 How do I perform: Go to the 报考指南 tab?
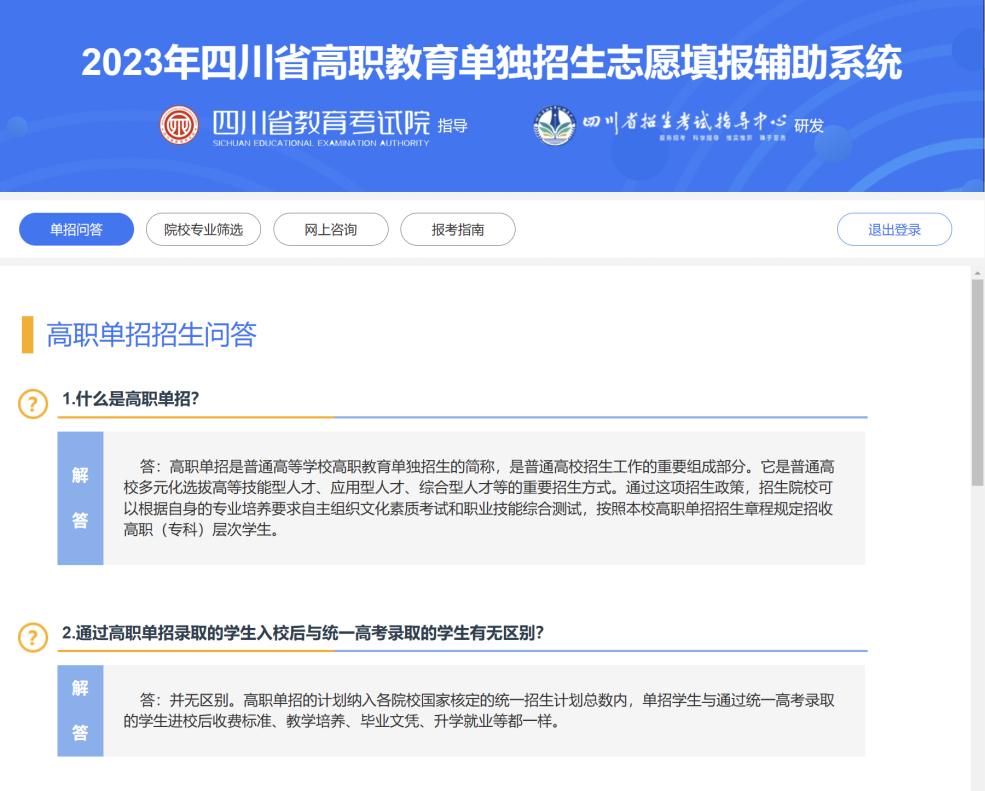point(457,230)
